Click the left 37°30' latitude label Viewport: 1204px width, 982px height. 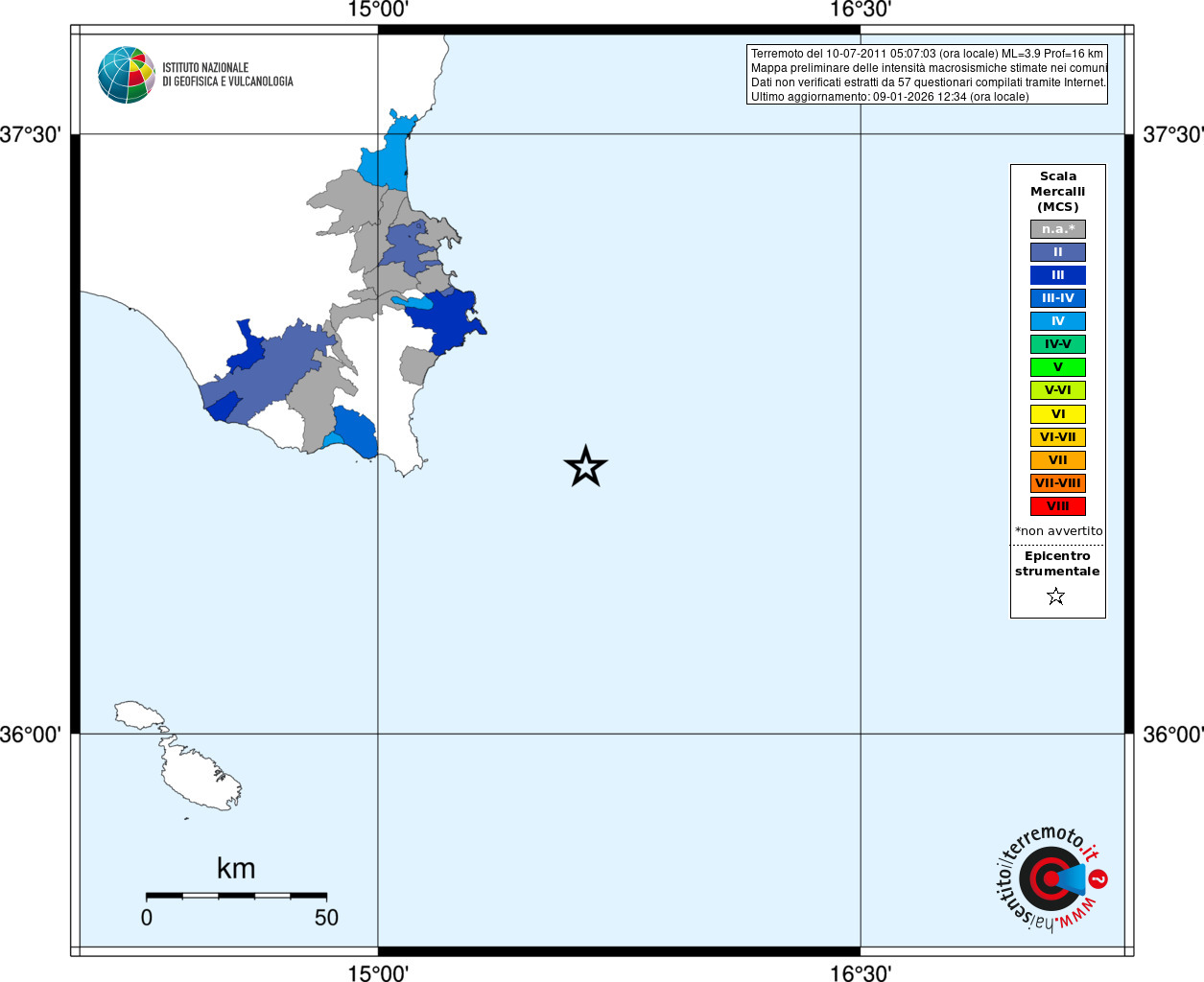(31, 134)
